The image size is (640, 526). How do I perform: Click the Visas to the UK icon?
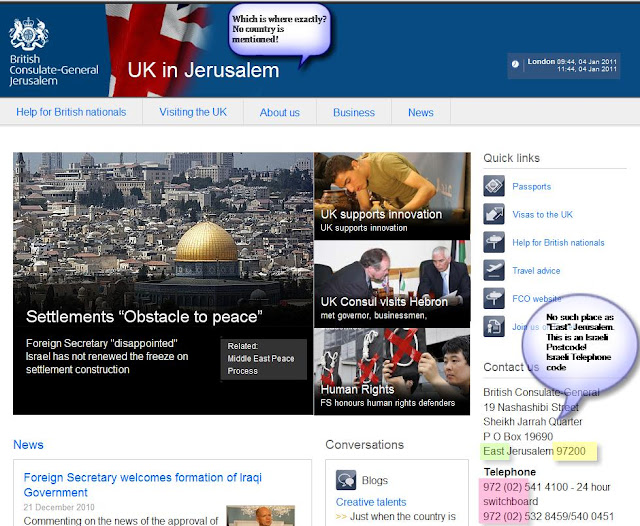coord(494,214)
